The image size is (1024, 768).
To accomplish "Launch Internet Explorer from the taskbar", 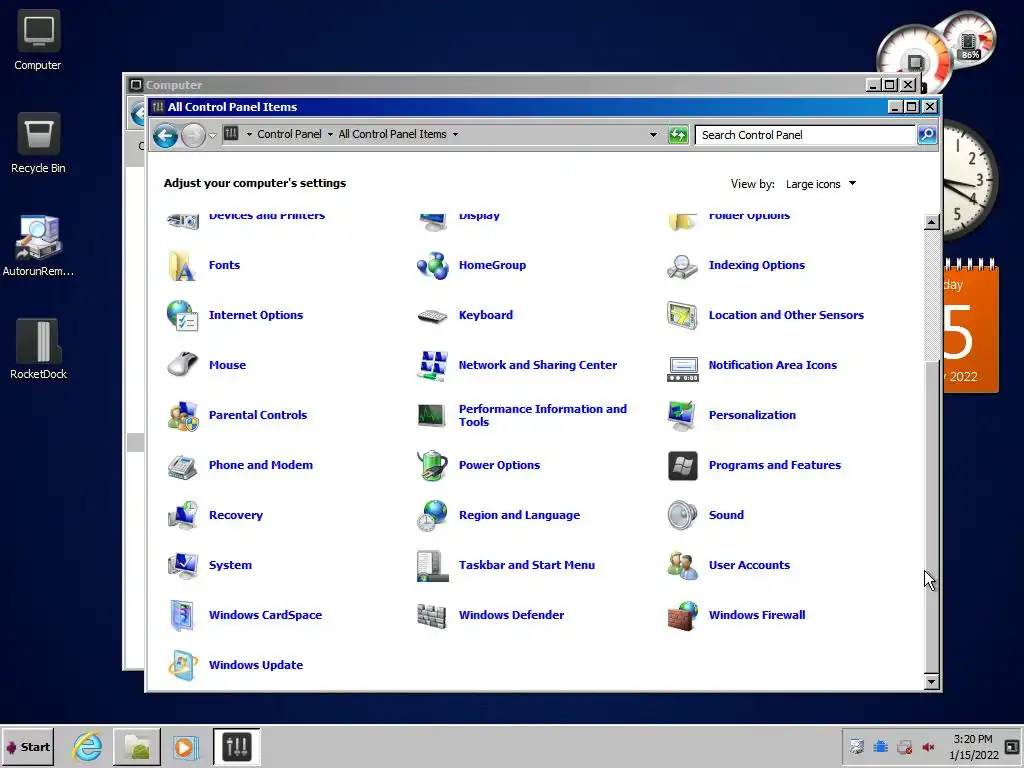I will pyautogui.click(x=87, y=747).
